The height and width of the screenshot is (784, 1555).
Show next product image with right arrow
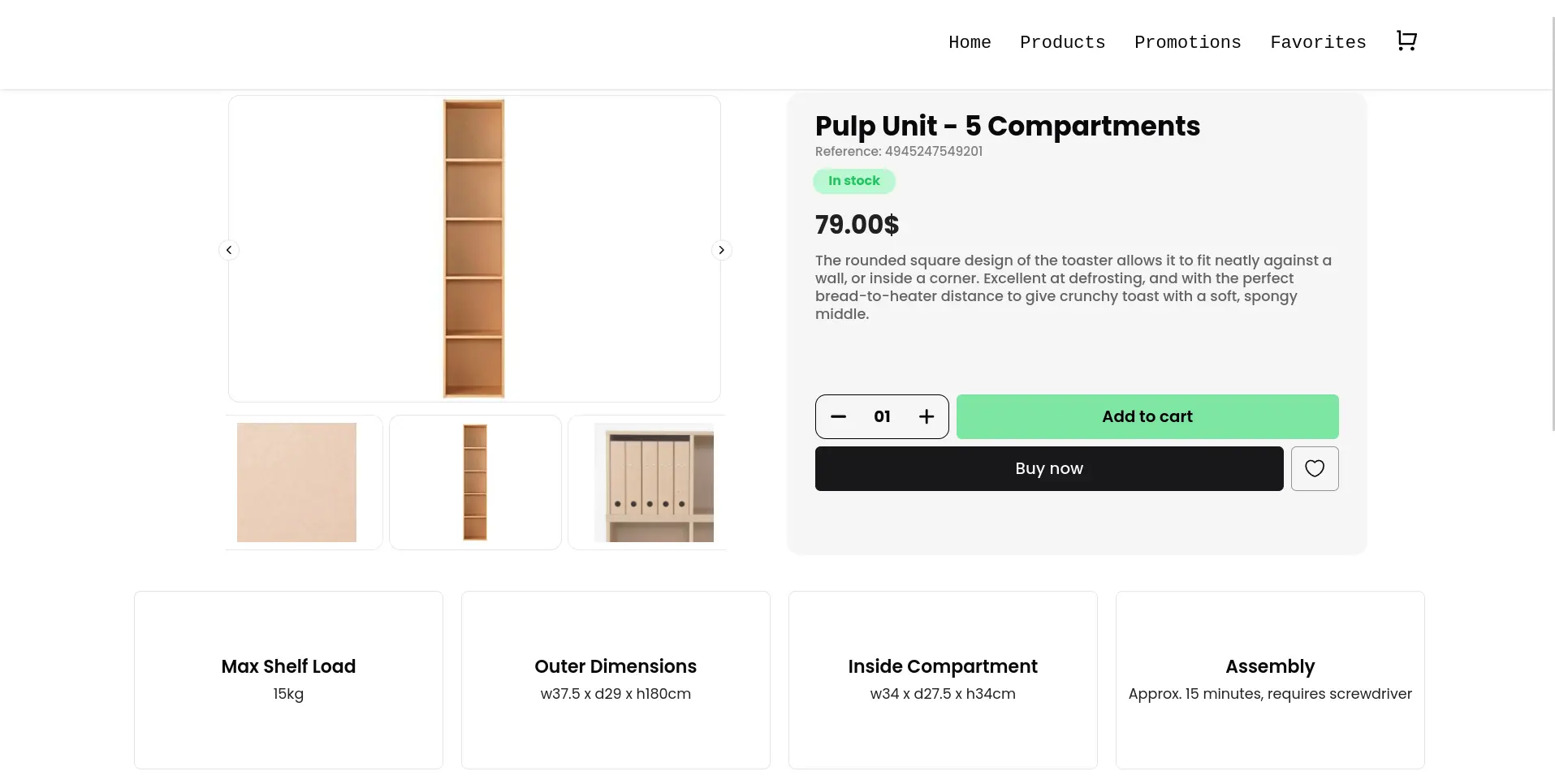click(x=720, y=250)
